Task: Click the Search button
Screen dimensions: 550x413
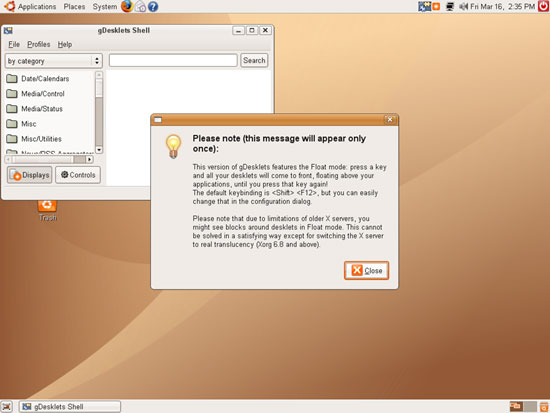Action: [x=254, y=60]
